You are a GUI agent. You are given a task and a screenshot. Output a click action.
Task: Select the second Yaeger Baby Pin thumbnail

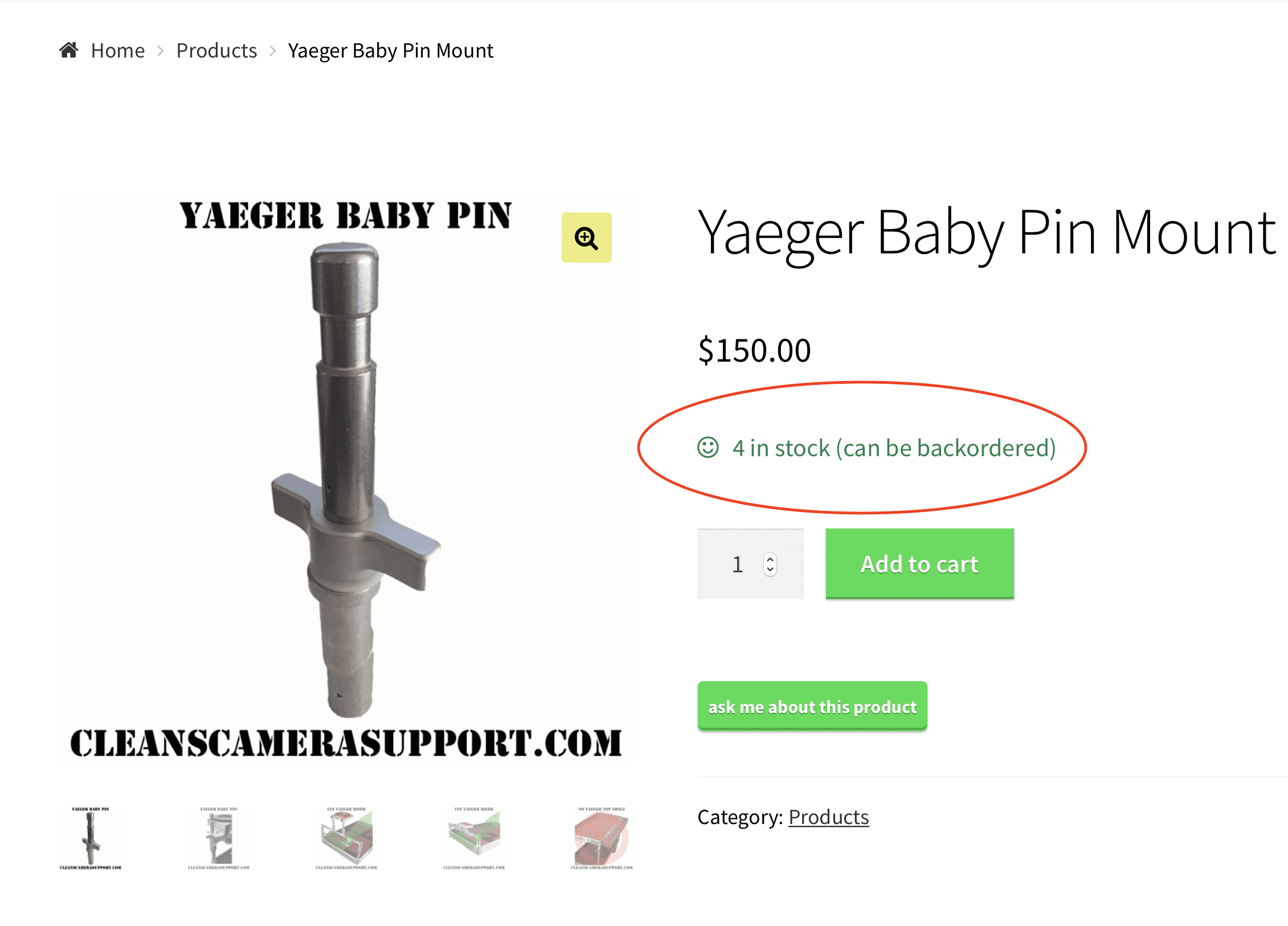click(x=218, y=838)
